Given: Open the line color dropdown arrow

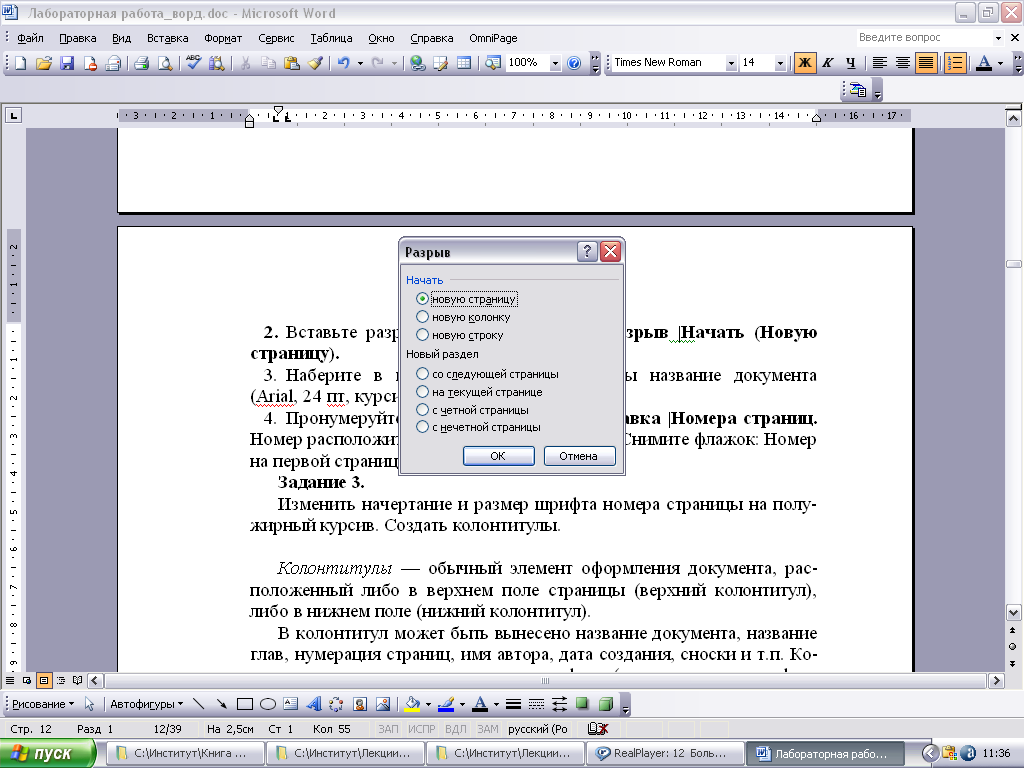Looking at the screenshot, I should 462,704.
